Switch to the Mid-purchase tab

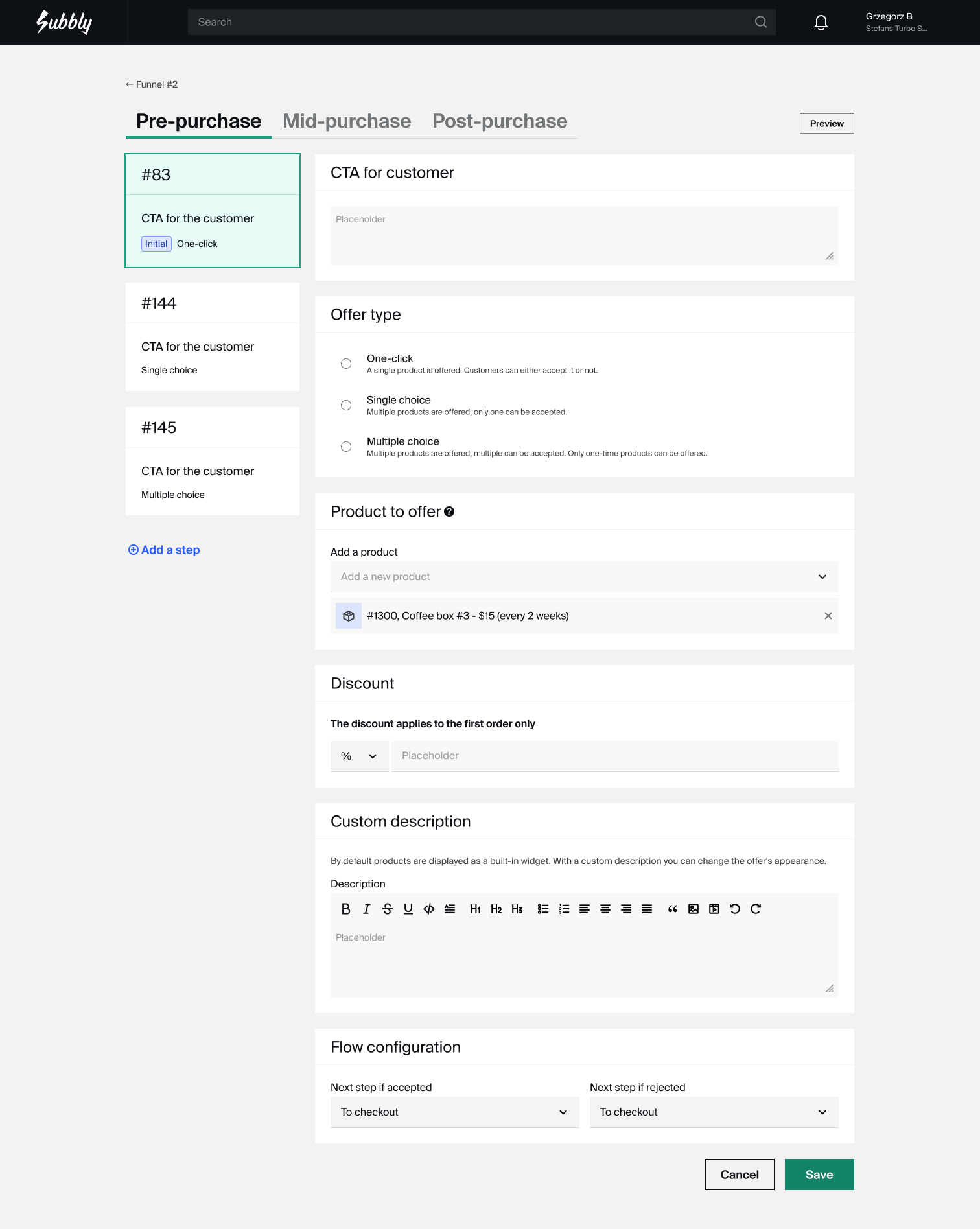tap(347, 121)
